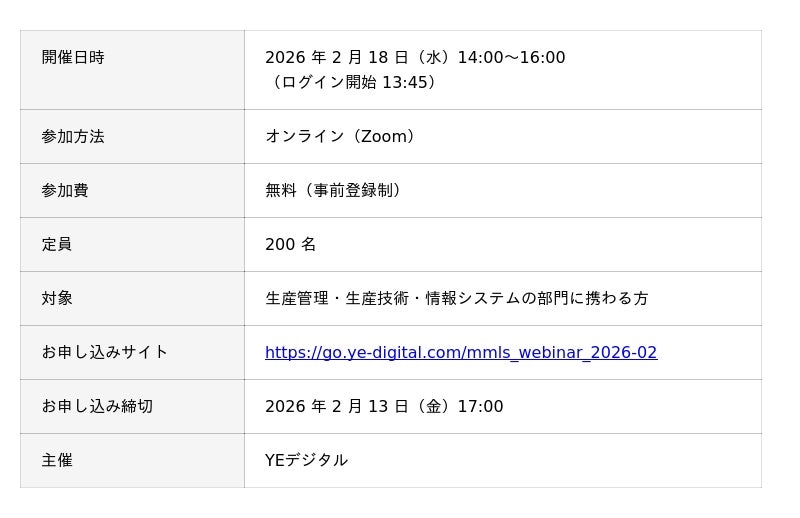Select the お申し込み締切 label cell
This screenshot has height=518, width=800.
[97, 407]
